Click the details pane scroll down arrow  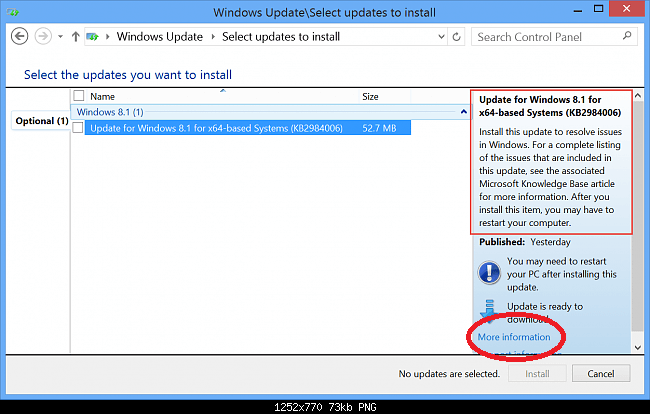[638, 348]
